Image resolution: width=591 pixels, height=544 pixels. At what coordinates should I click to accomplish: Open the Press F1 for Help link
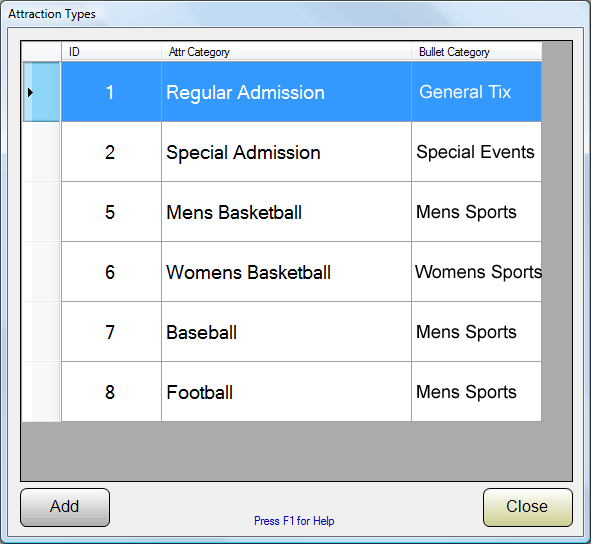point(294,521)
